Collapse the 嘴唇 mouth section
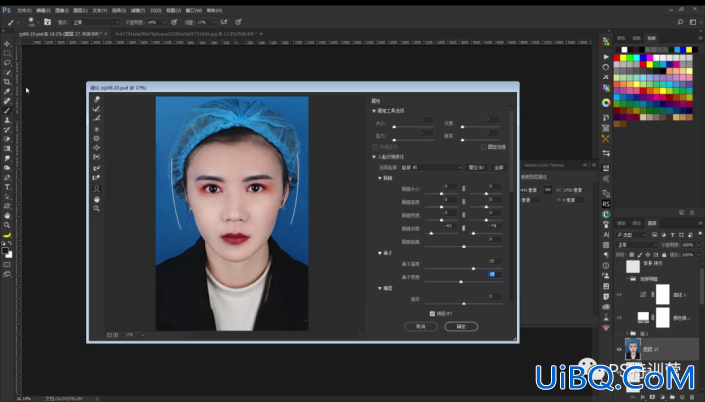 click(x=379, y=288)
